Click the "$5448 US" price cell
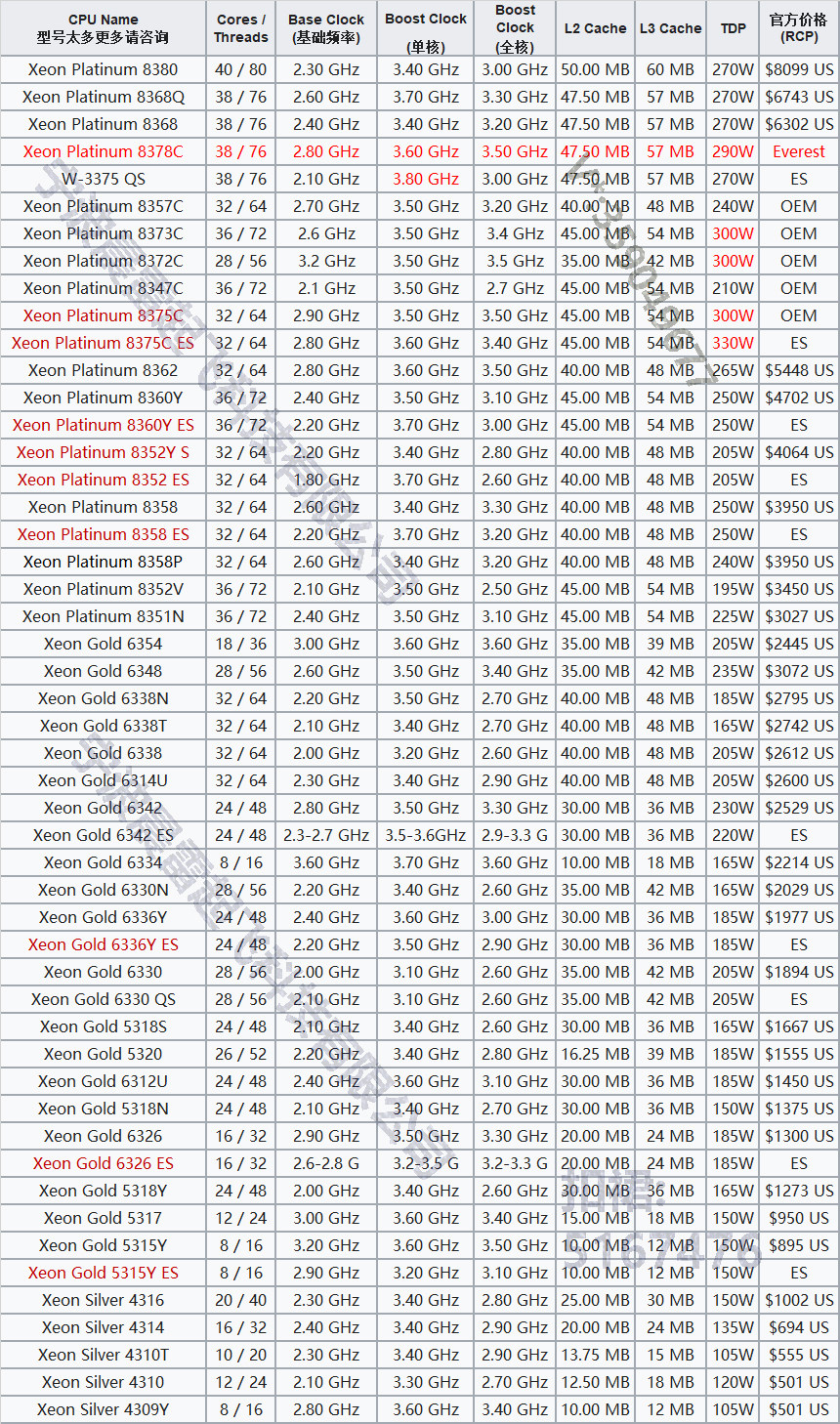 pos(799,370)
